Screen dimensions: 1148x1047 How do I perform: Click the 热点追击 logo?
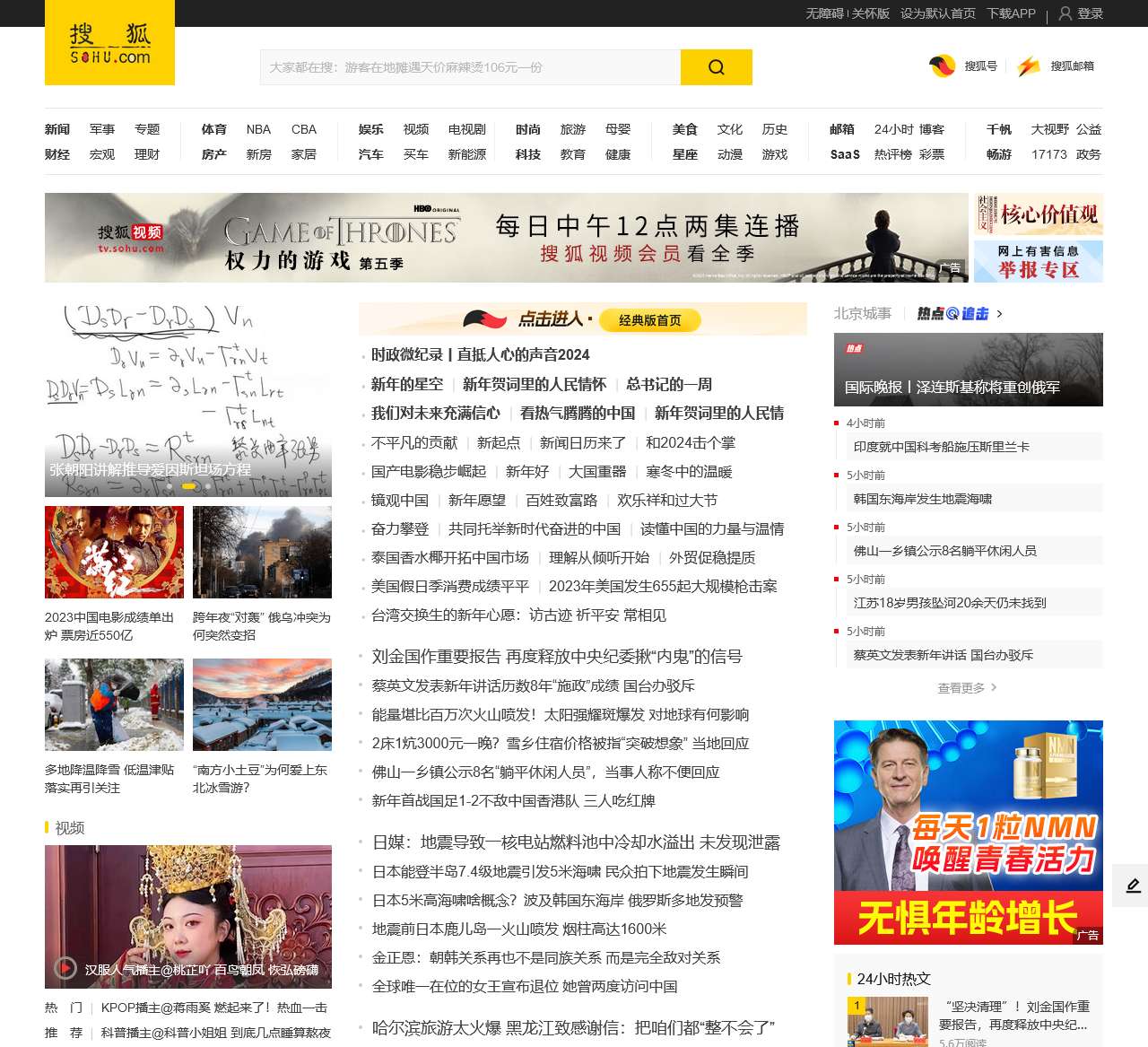(x=952, y=313)
